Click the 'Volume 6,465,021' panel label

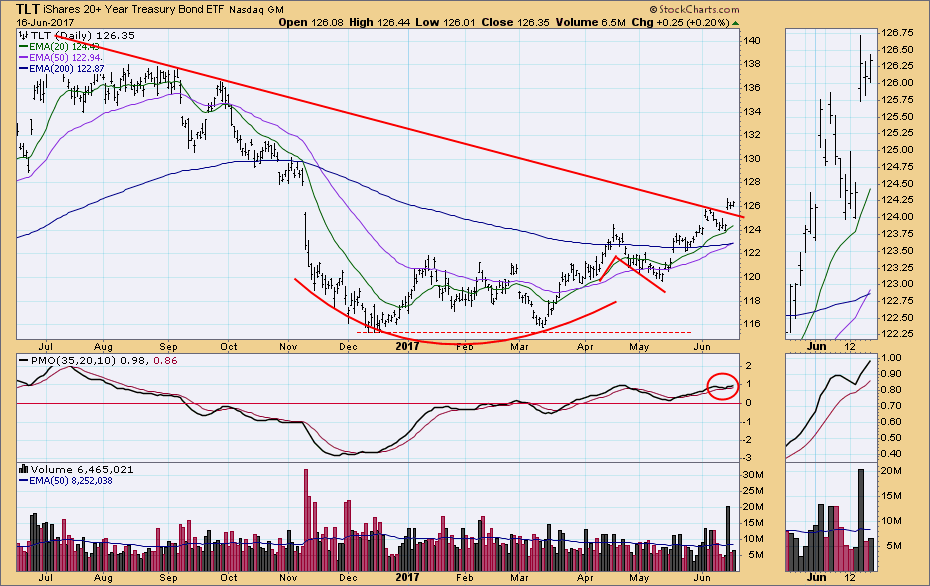click(82, 469)
